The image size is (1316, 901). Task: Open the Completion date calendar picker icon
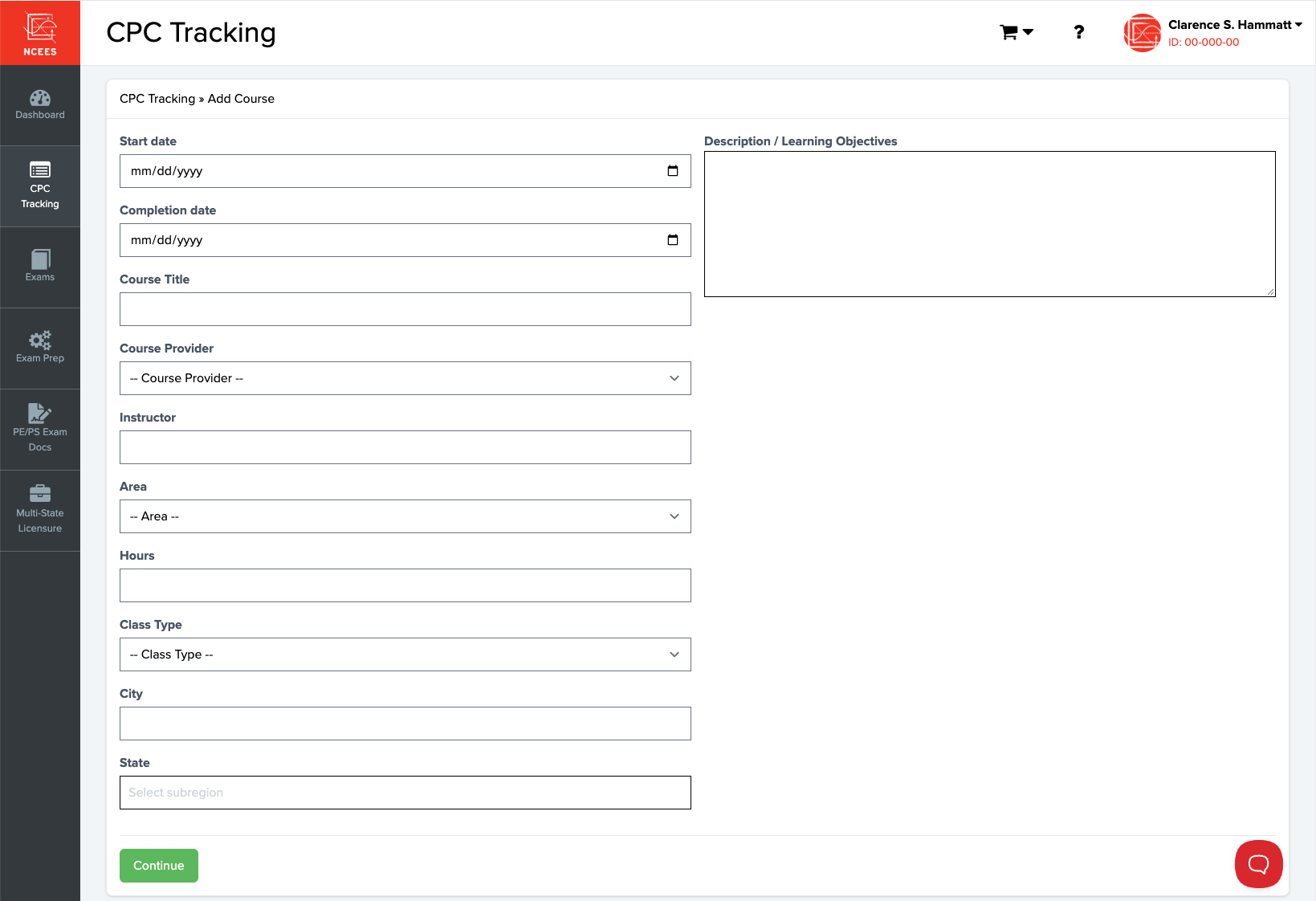(673, 240)
